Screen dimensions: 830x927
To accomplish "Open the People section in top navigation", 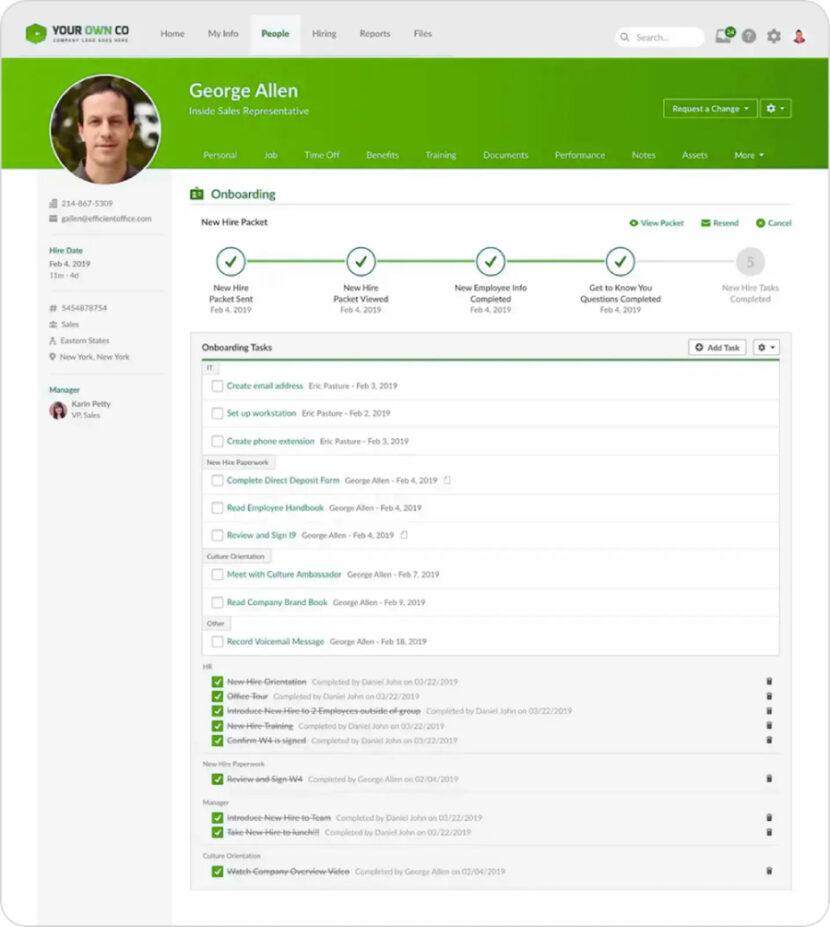I will (275, 33).
